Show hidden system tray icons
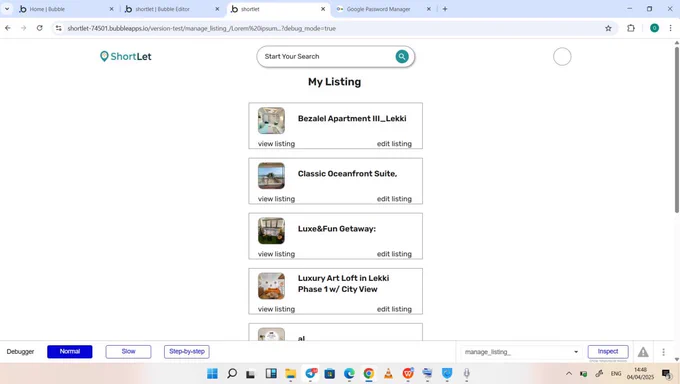This screenshot has width=680, height=384. pos(569,374)
